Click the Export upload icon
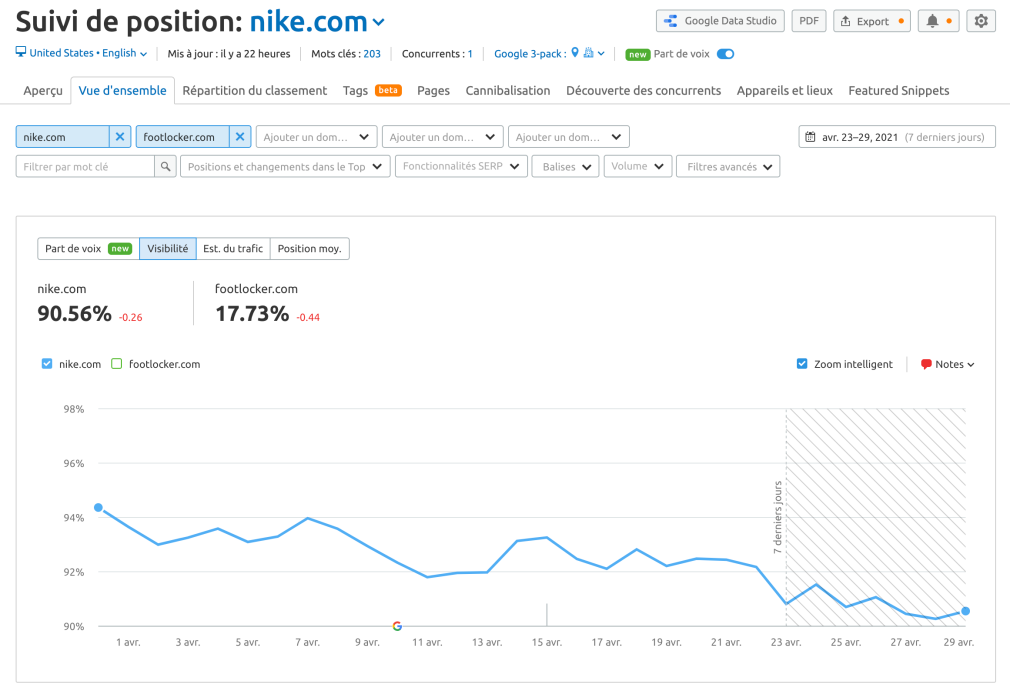This screenshot has height=694, width=1010. (x=846, y=21)
